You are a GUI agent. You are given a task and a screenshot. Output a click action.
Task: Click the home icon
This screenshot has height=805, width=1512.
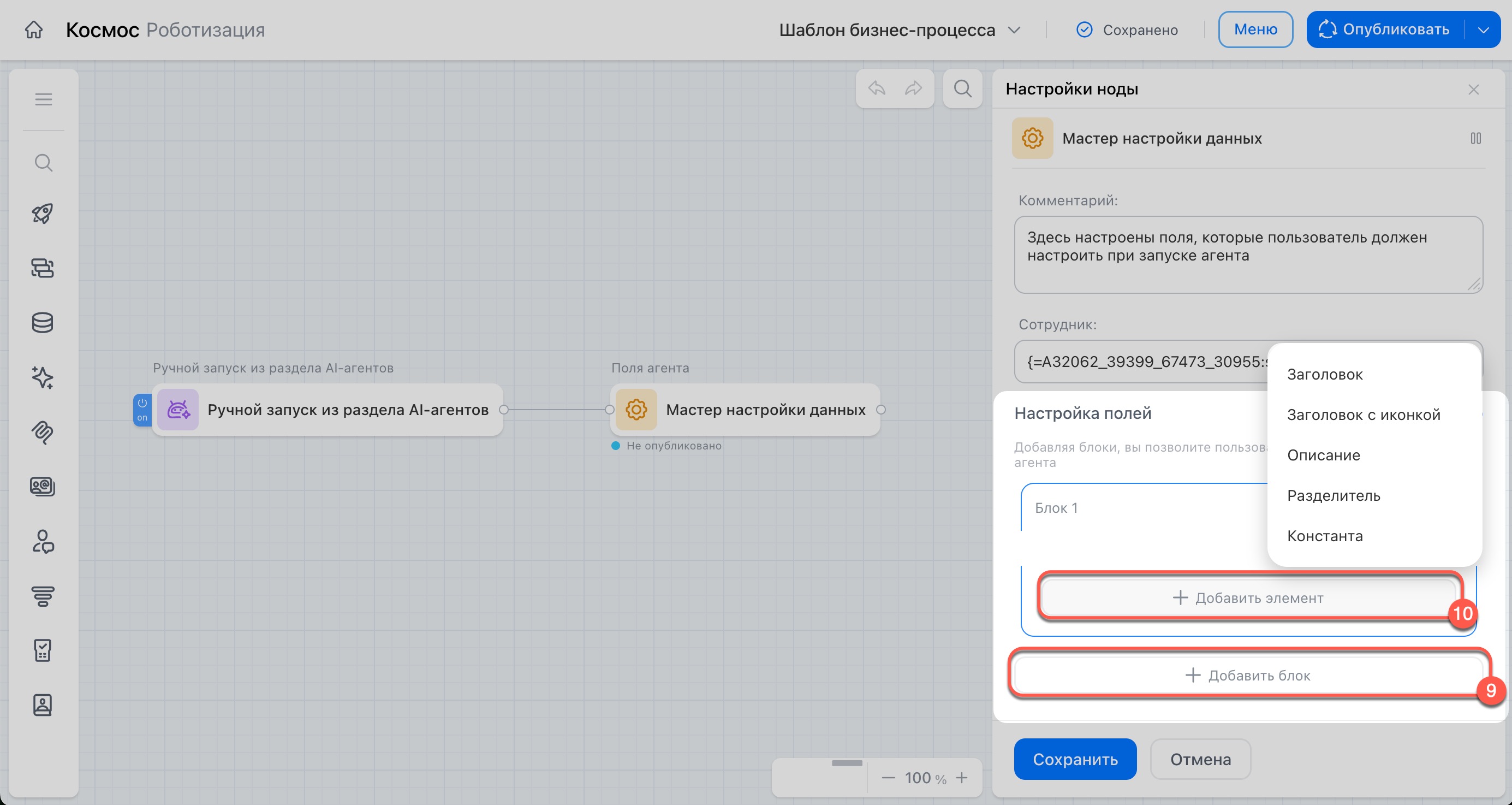tap(34, 29)
